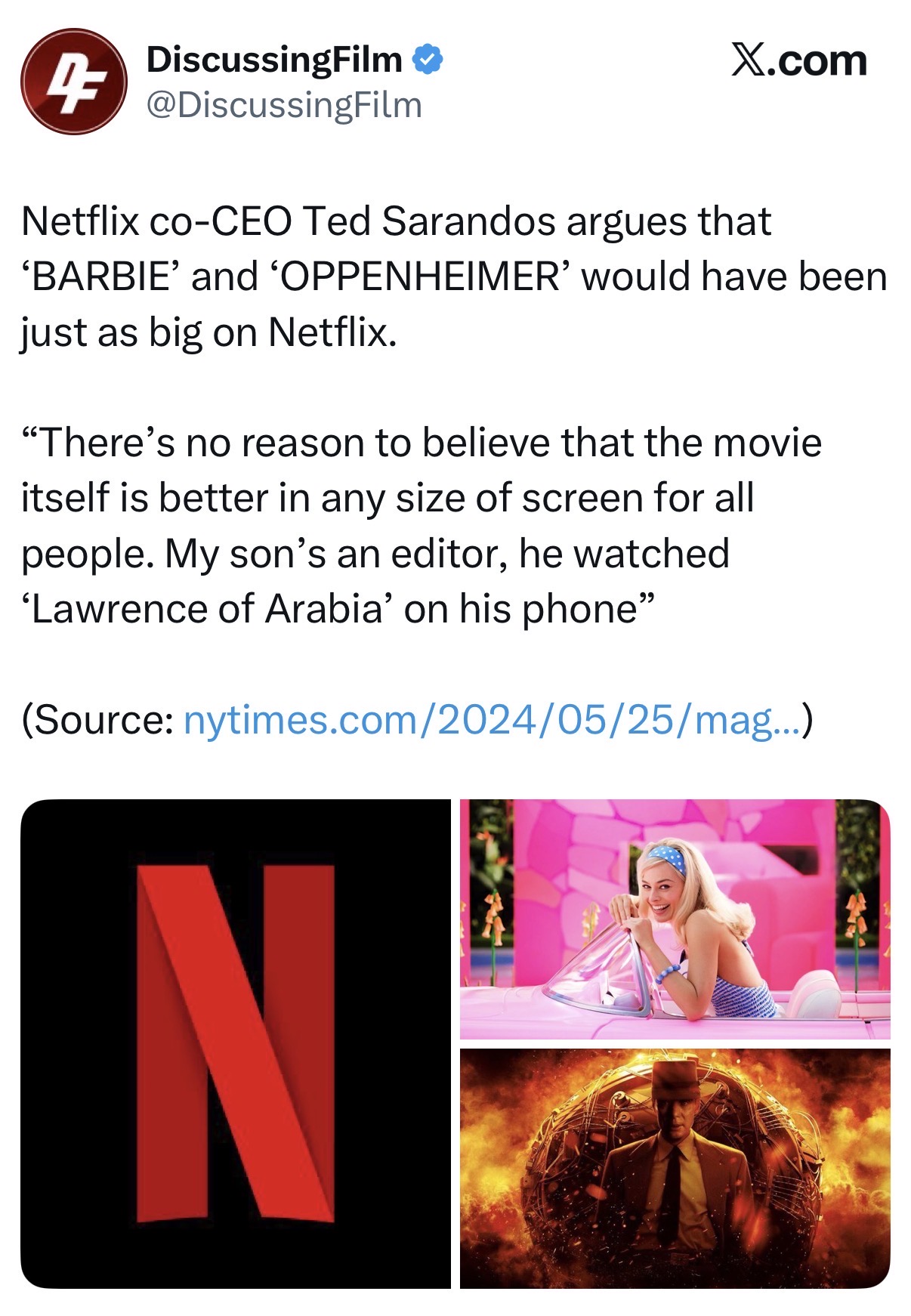Click the '.com' text beside X logo
The image size is (911, 1316).
pos(817,60)
